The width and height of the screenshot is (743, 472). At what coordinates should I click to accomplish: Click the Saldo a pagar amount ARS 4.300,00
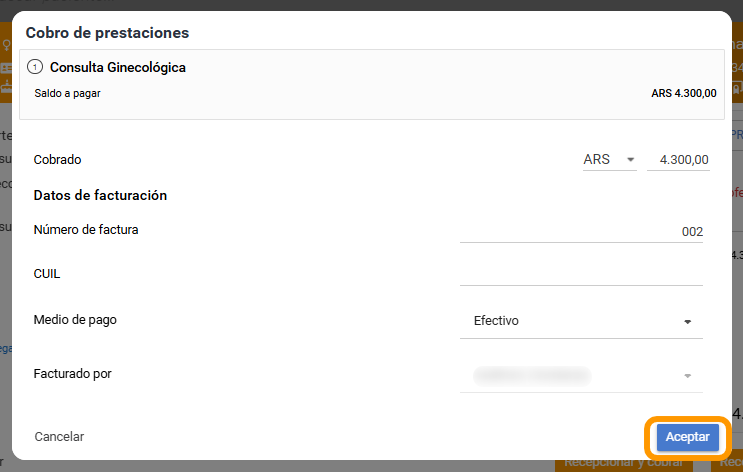click(683, 93)
